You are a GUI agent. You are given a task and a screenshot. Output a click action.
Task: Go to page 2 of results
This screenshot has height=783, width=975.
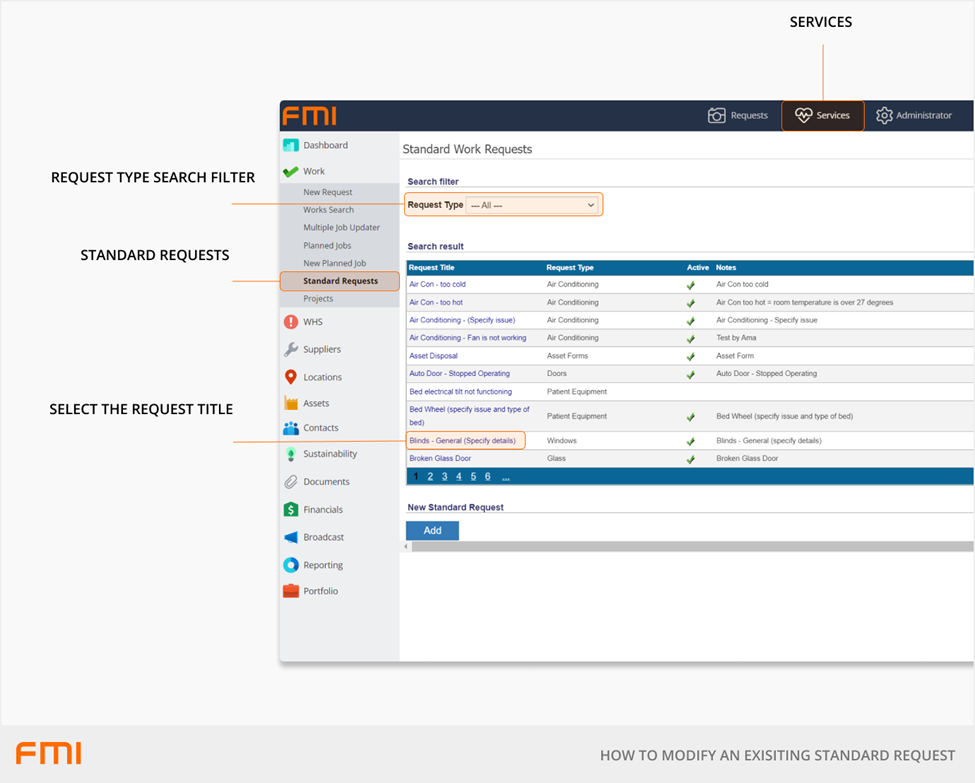coord(430,477)
